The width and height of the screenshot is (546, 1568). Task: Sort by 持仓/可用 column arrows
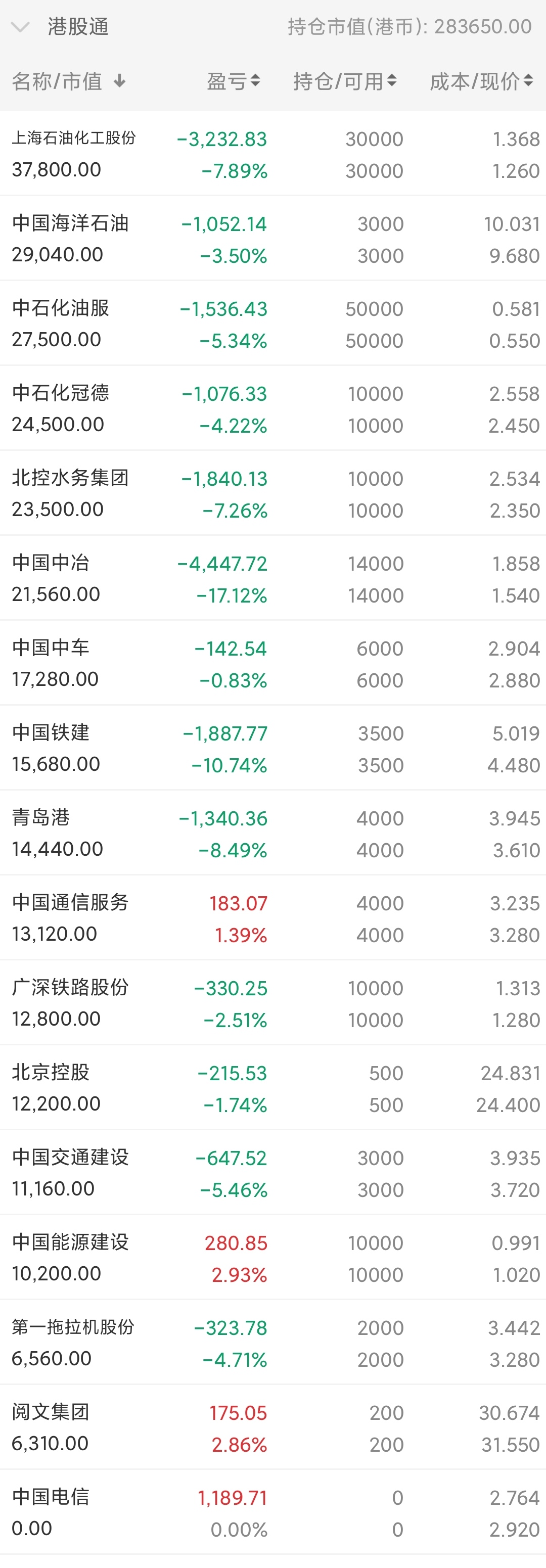(391, 81)
